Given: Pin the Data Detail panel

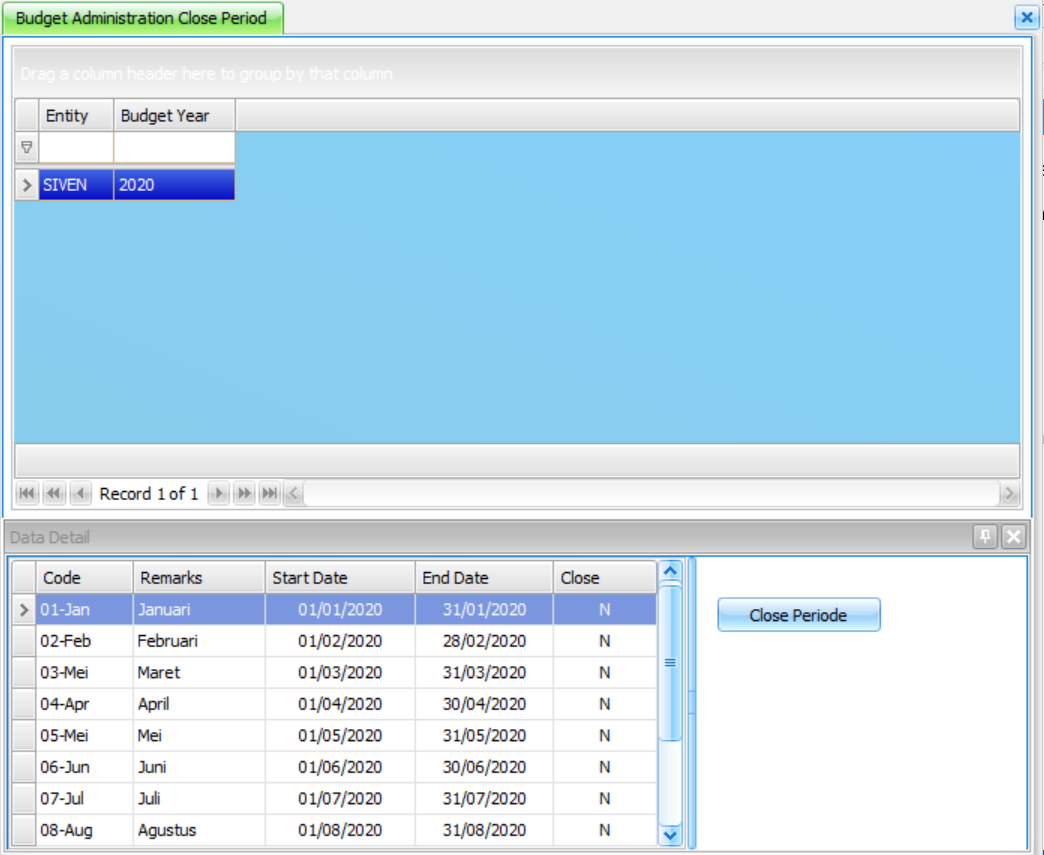Looking at the screenshot, I should [985, 536].
